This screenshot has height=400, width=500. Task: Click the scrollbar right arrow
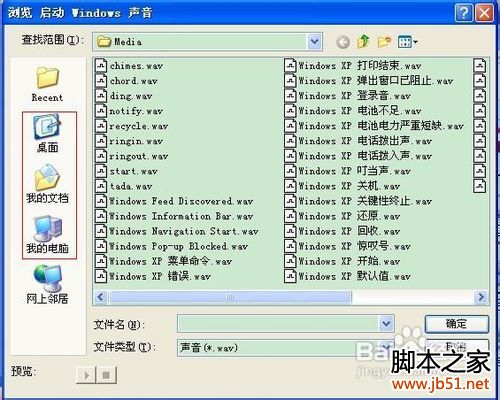coord(481,297)
